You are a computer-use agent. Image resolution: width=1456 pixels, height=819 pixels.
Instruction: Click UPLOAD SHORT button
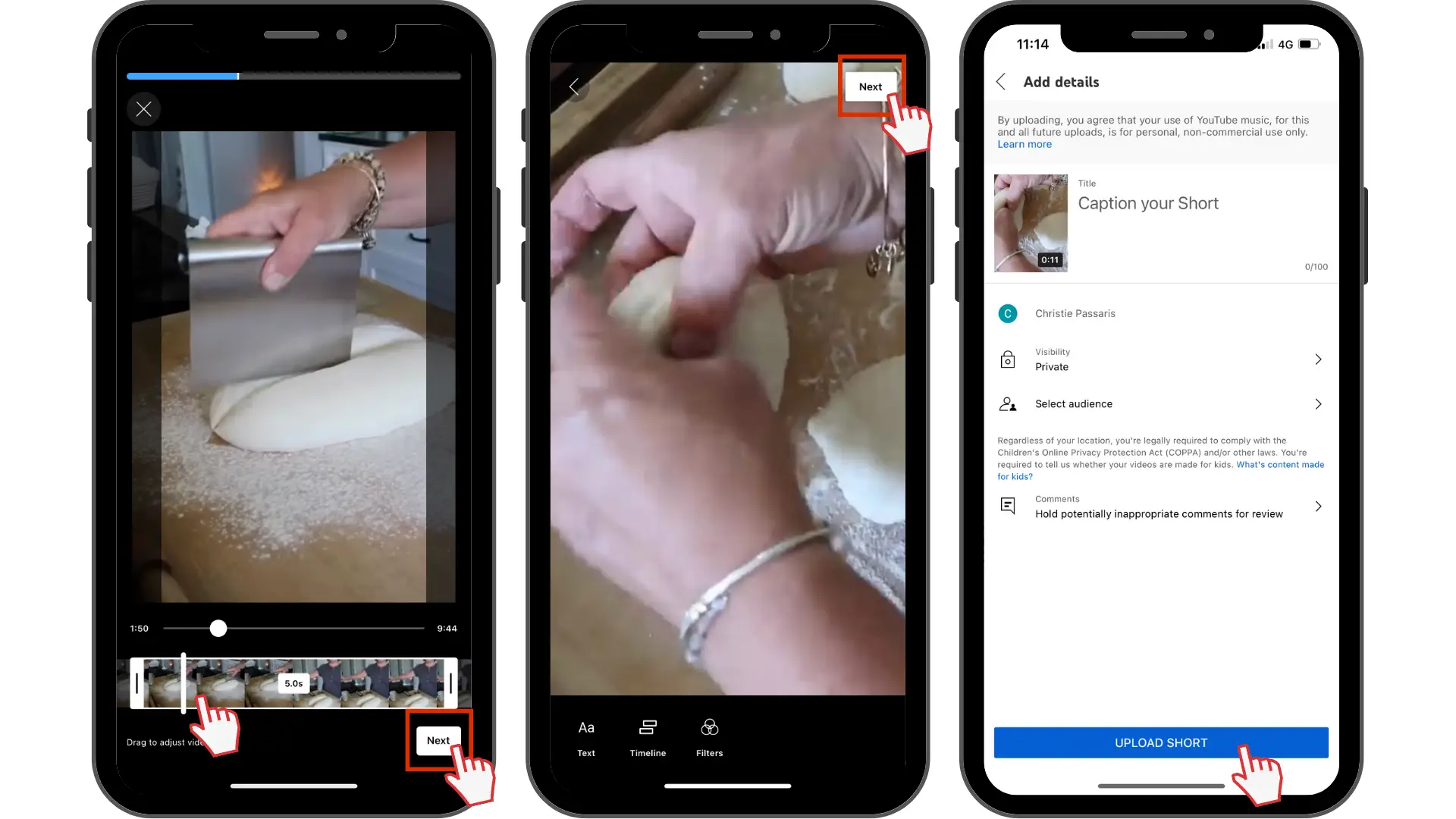(x=1160, y=742)
